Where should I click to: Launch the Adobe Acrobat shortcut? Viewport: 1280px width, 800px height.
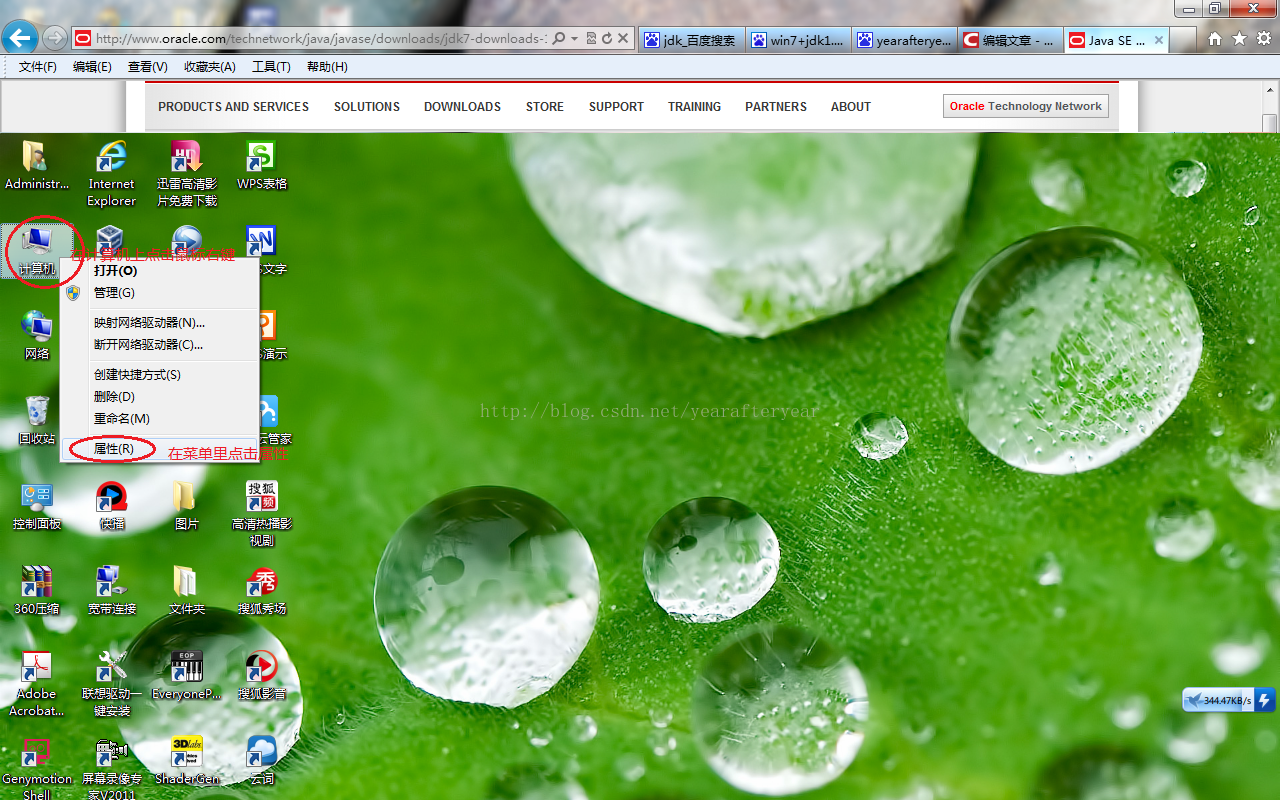point(37,684)
